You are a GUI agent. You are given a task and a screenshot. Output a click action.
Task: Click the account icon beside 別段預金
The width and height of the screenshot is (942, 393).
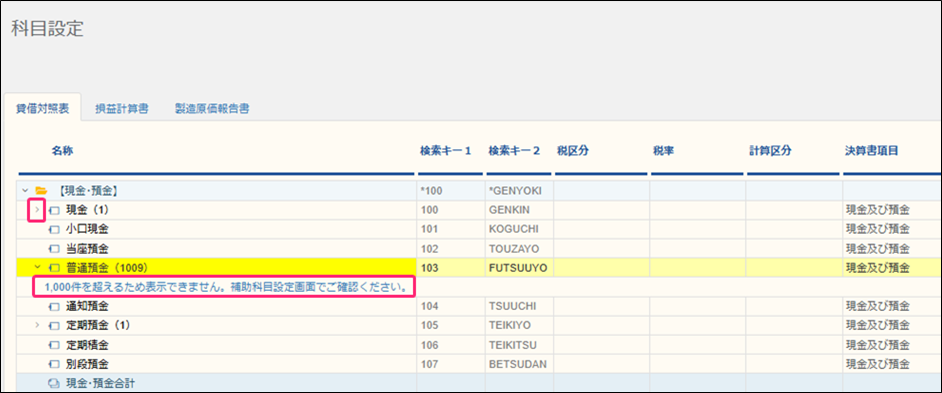click(x=54, y=364)
